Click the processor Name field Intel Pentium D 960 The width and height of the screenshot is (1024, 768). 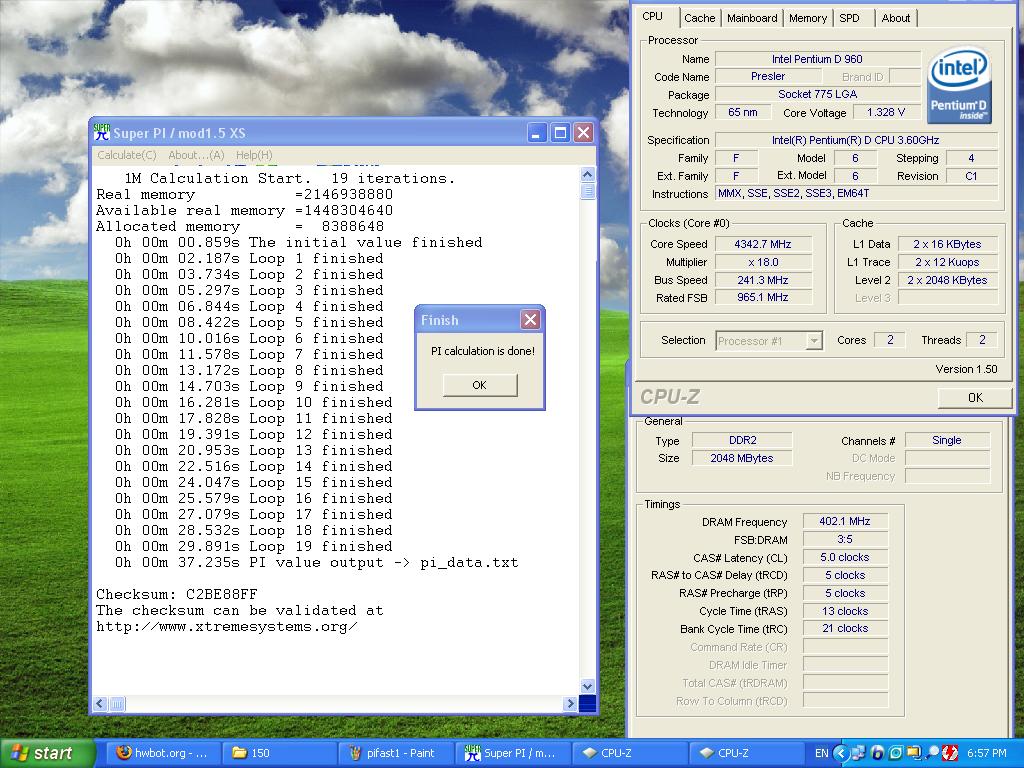pyautogui.click(x=817, y=59)
